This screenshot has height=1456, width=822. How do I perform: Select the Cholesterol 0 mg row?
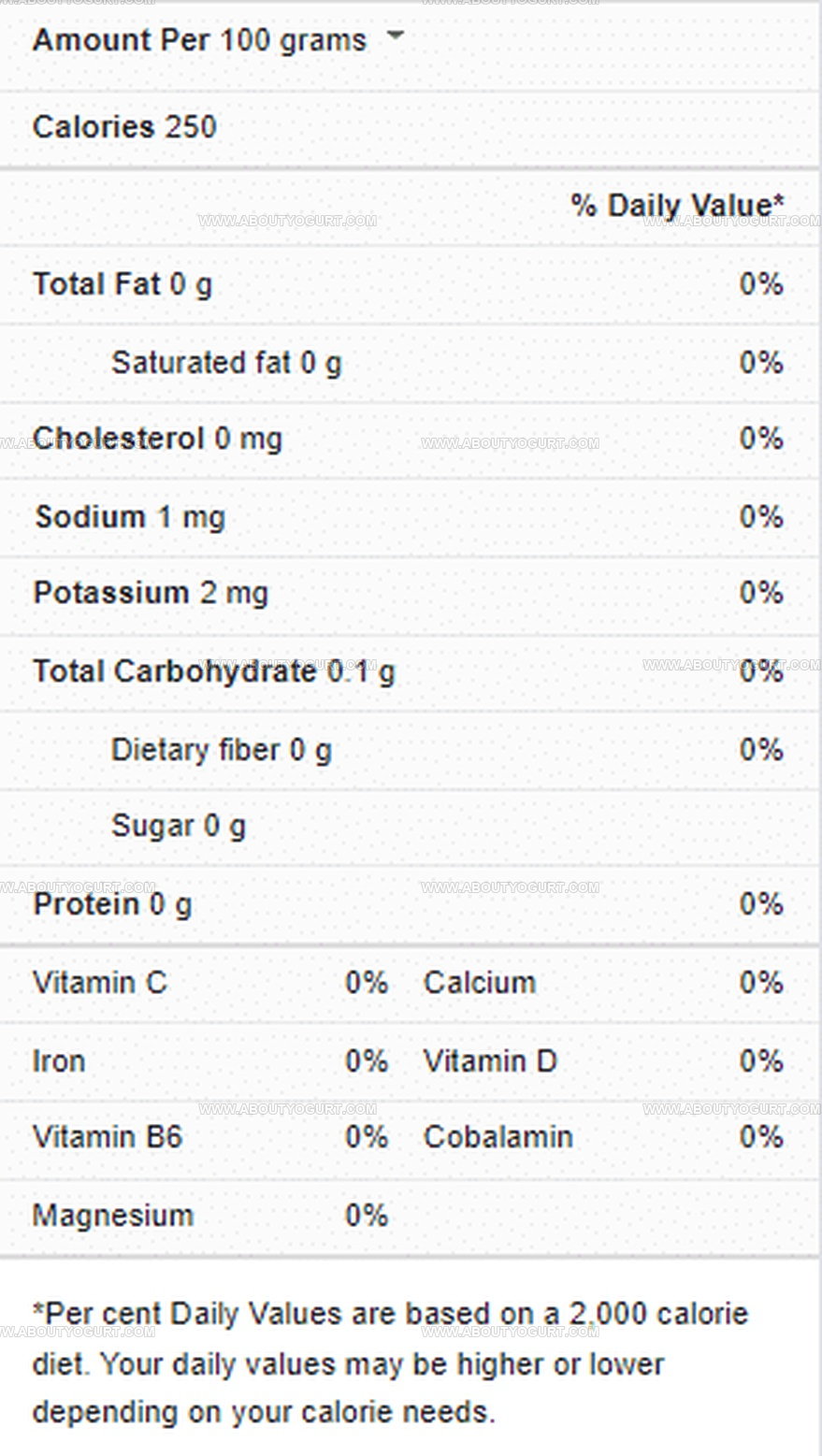410,440
